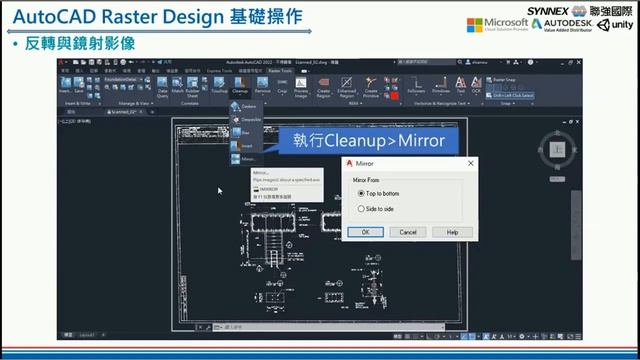Select the Text recognition tool
This screenshot has width=640, height=360.
(460, 85)
